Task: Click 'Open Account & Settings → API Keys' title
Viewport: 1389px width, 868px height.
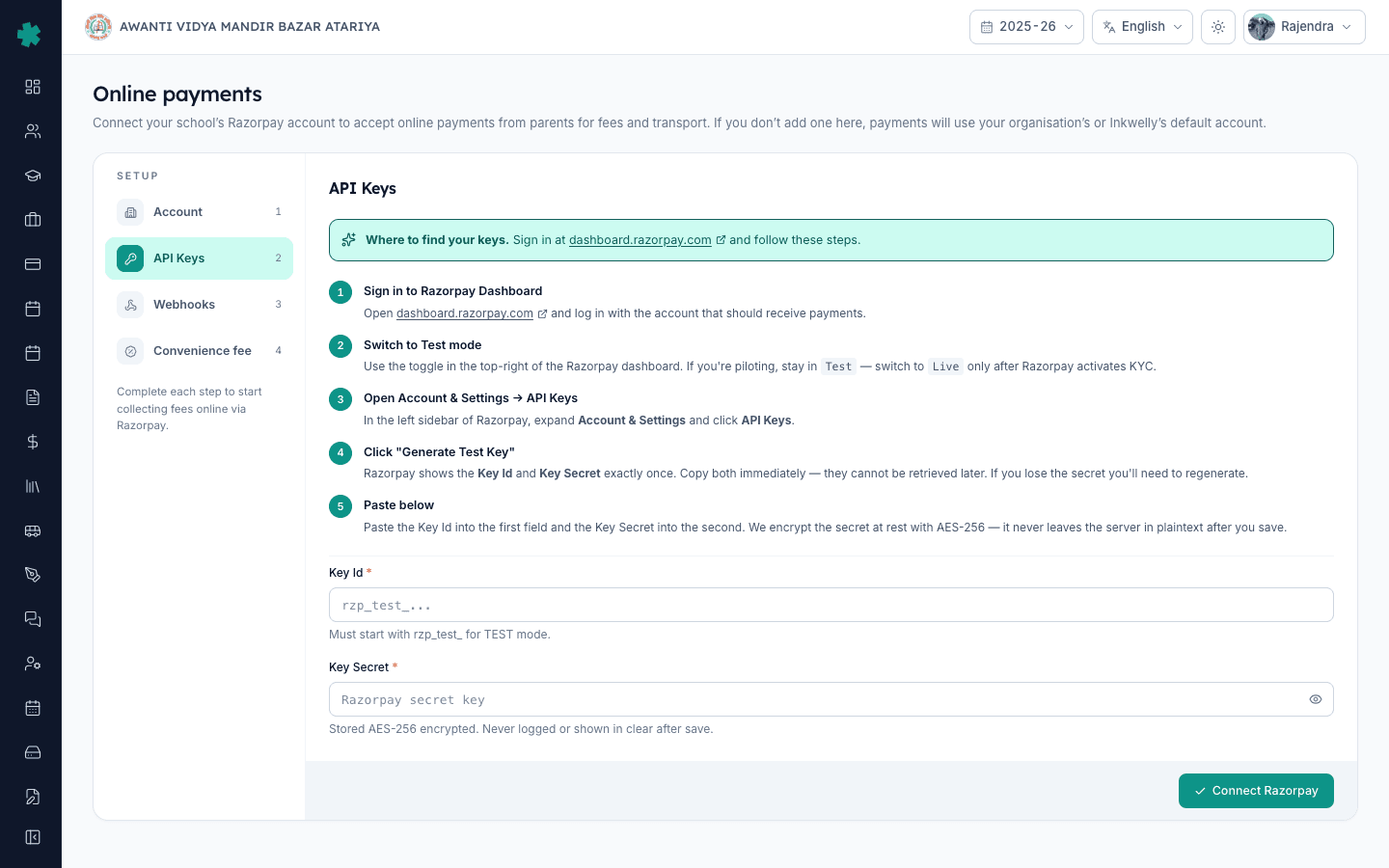Action: pos(471,398)
